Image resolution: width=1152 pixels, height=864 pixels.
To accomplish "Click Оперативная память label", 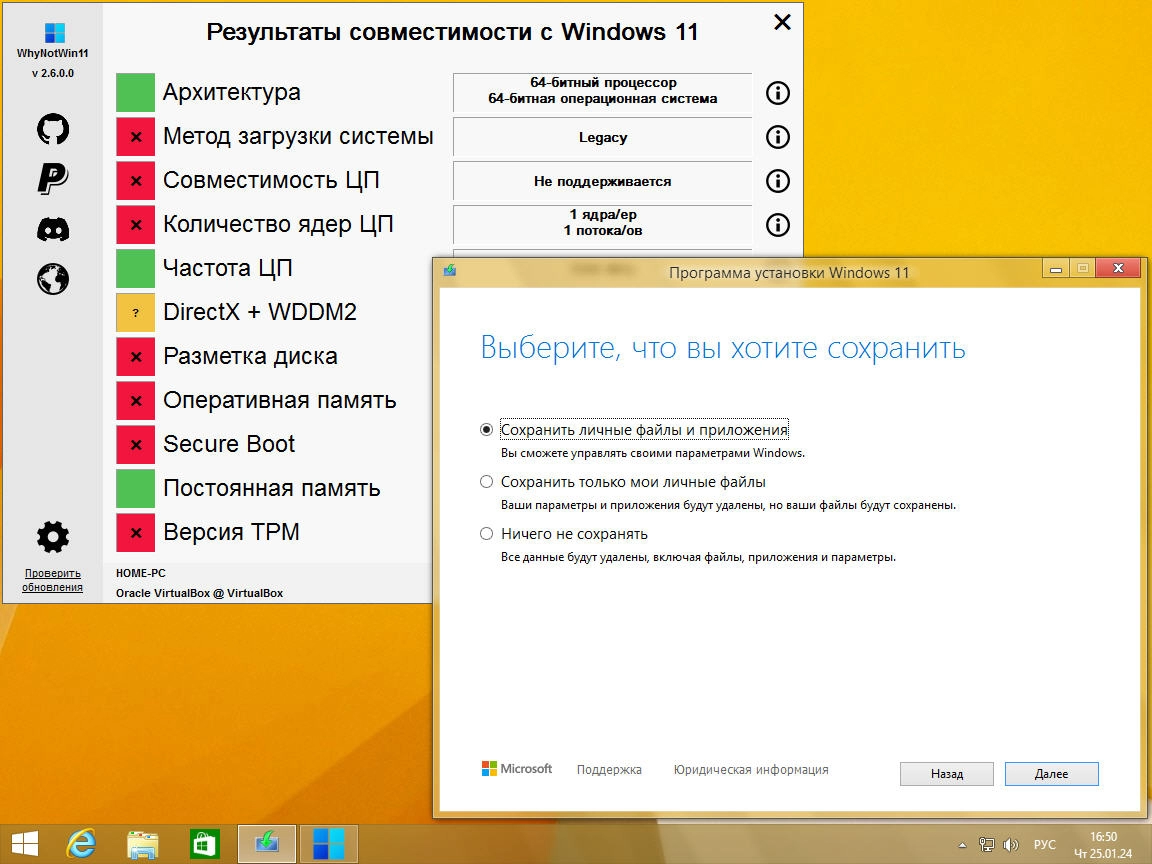I will 280,400.
